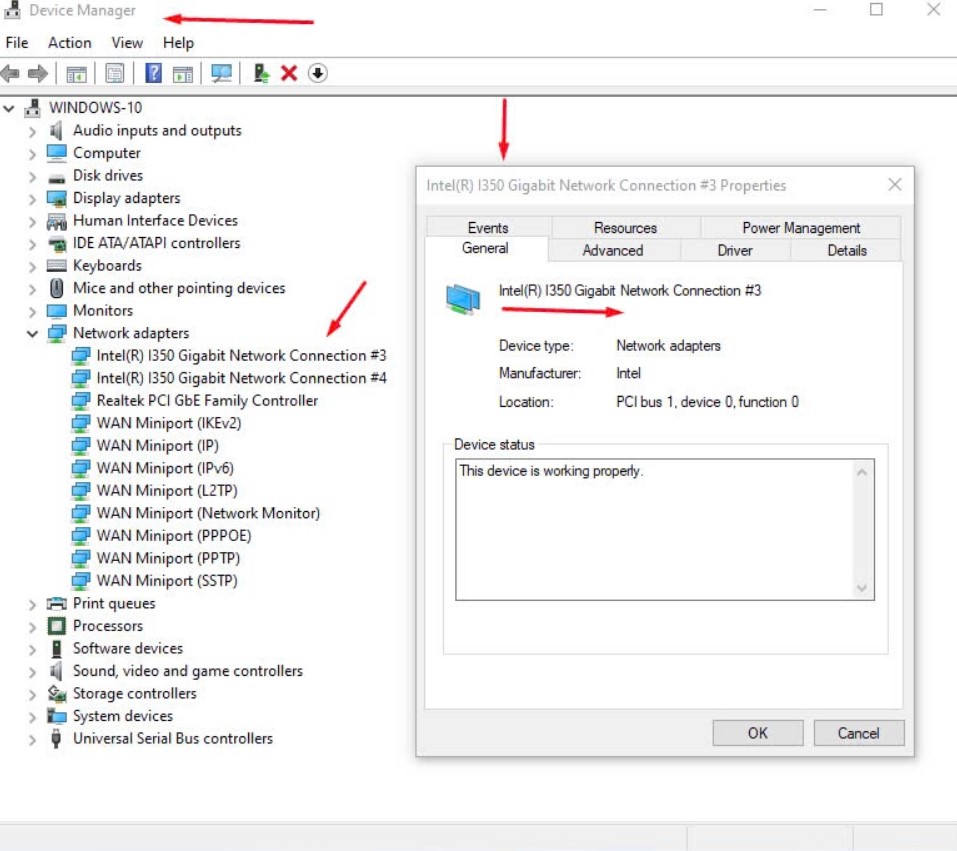Image resolution: width=957 pixels, height=851 pixels.
Task: Click the WAN Miniport (PPTP) adapter icon
Action: [x=81, y=559]
